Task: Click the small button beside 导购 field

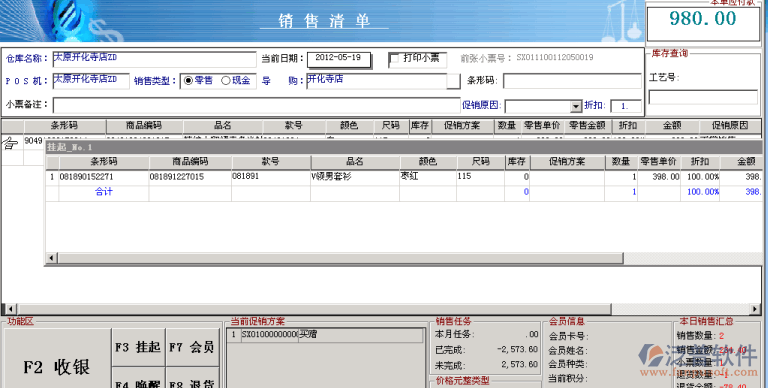Action: coord(454,81)
